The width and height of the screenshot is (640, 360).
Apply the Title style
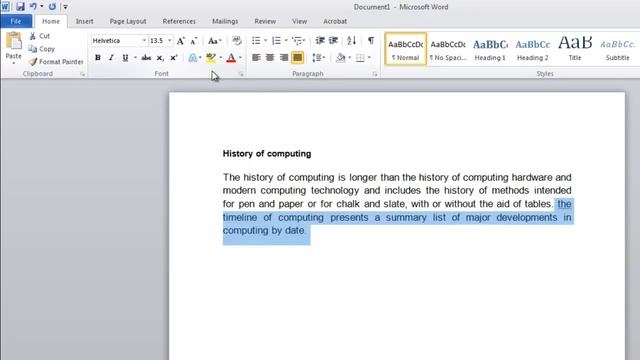point(575,49)
